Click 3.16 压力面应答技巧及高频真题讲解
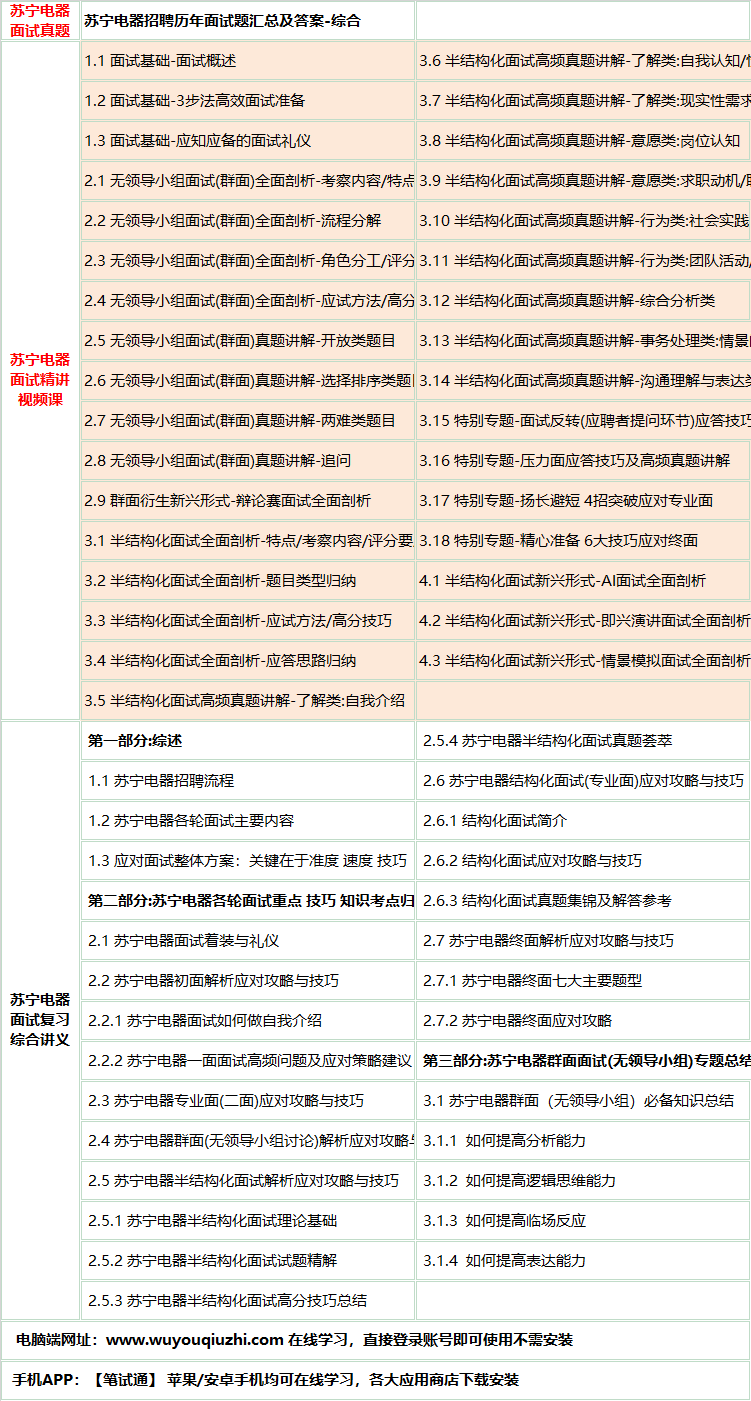 pyautogui.click(x=574, y=460)
